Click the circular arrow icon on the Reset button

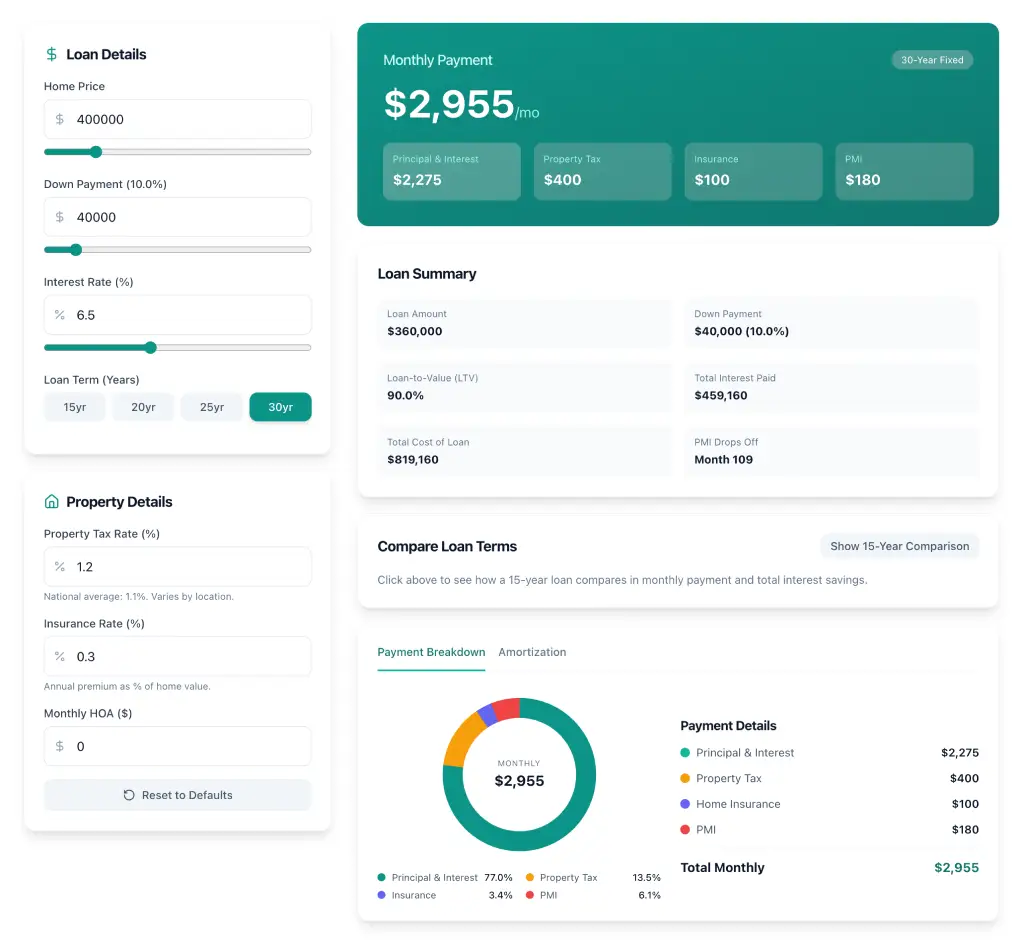click(129, 795)
